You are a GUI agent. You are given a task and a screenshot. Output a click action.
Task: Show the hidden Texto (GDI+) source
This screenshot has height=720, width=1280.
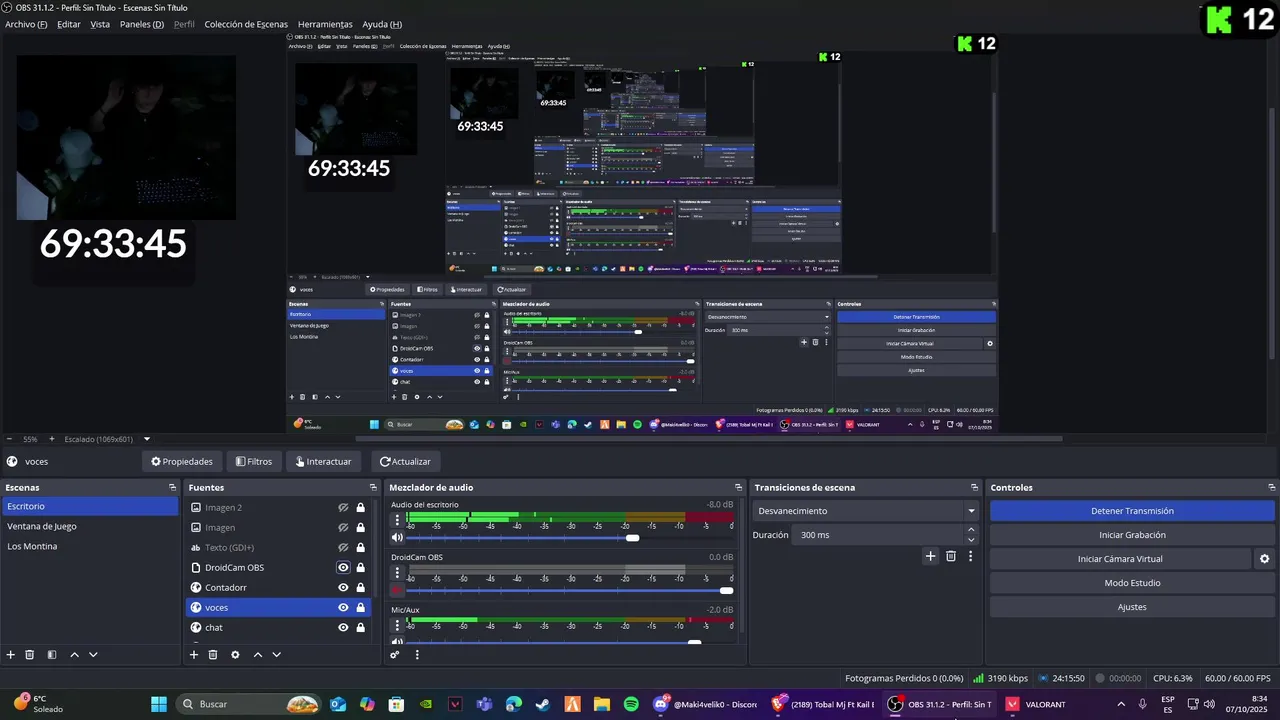click(343, 548)
